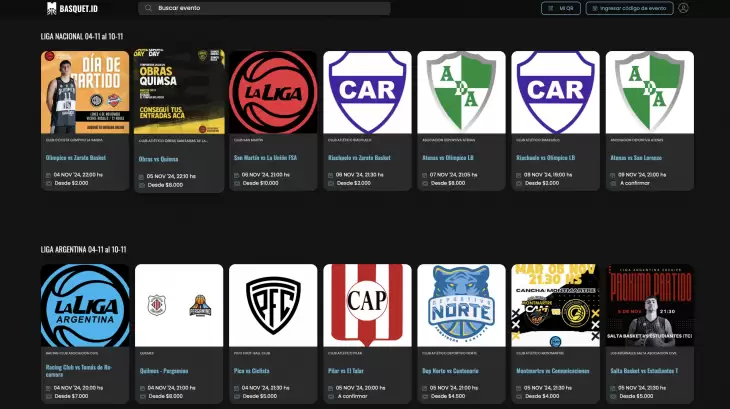Click the search magnifier icon
Viewport: 730px width, 409px height.
point(149,8)
